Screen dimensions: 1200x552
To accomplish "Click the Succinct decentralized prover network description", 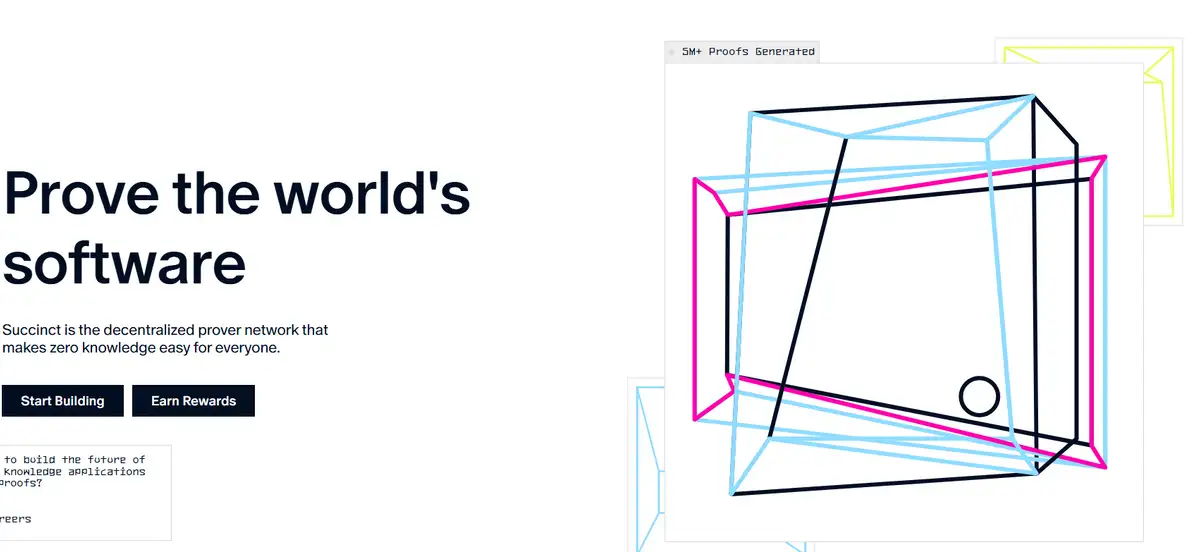I will click(165, 339).
